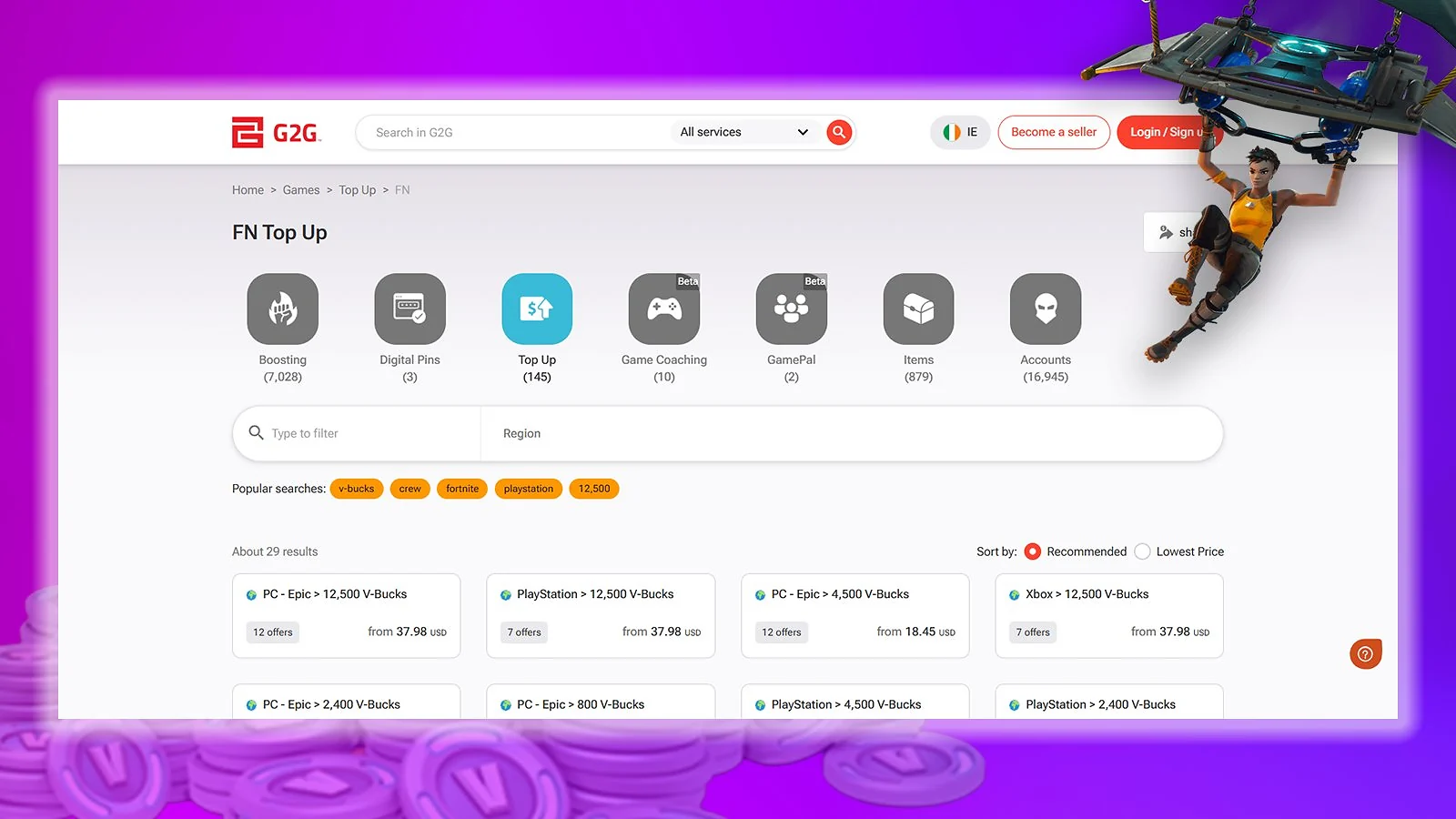1456x819 pixels.
Task: Click the G2G logo
Action: (x=276, y=133)
